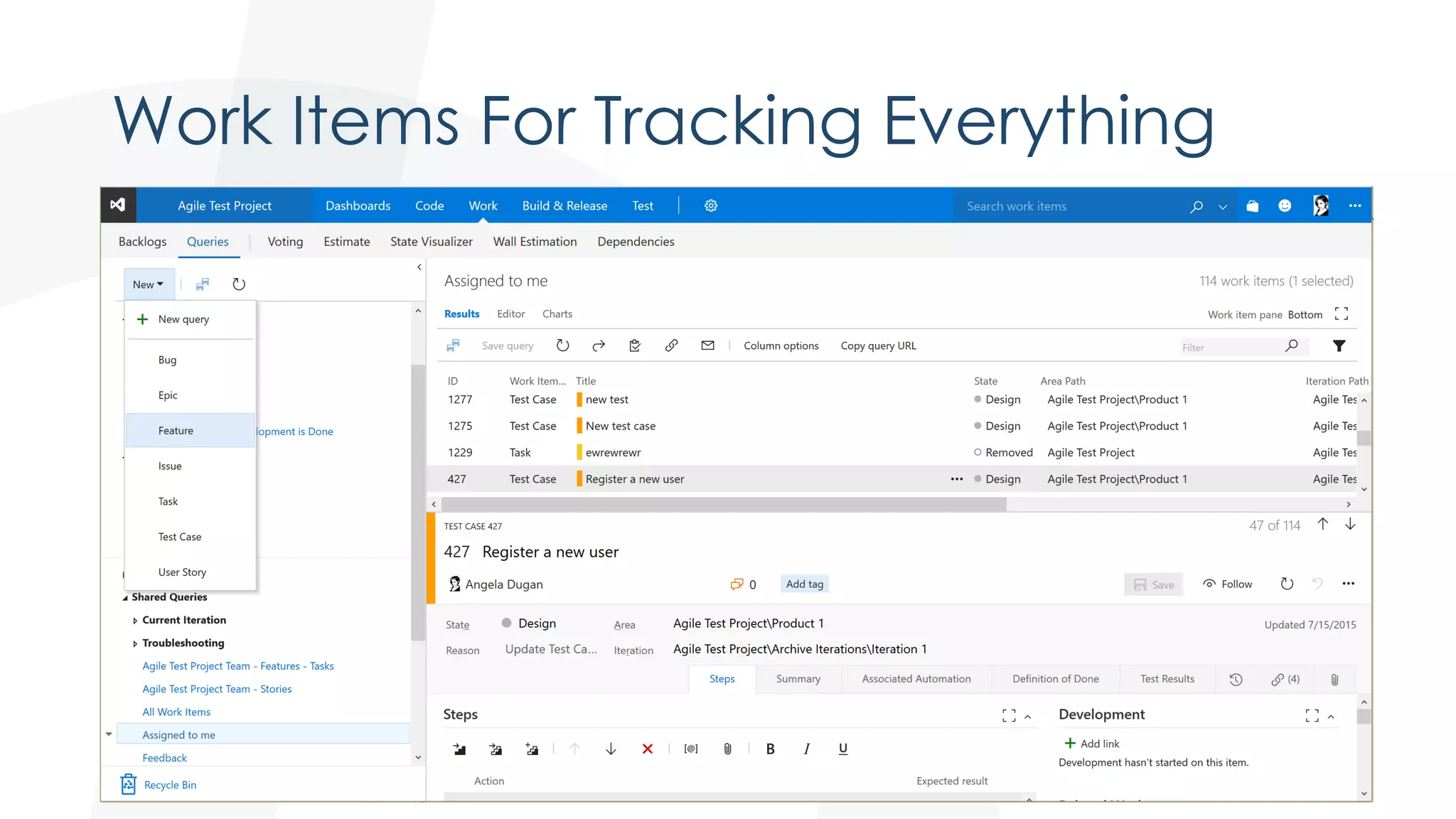Viewport: 1456px width, 819px height.
Task: Open the user profile avatar
Action: point(1321,205)
